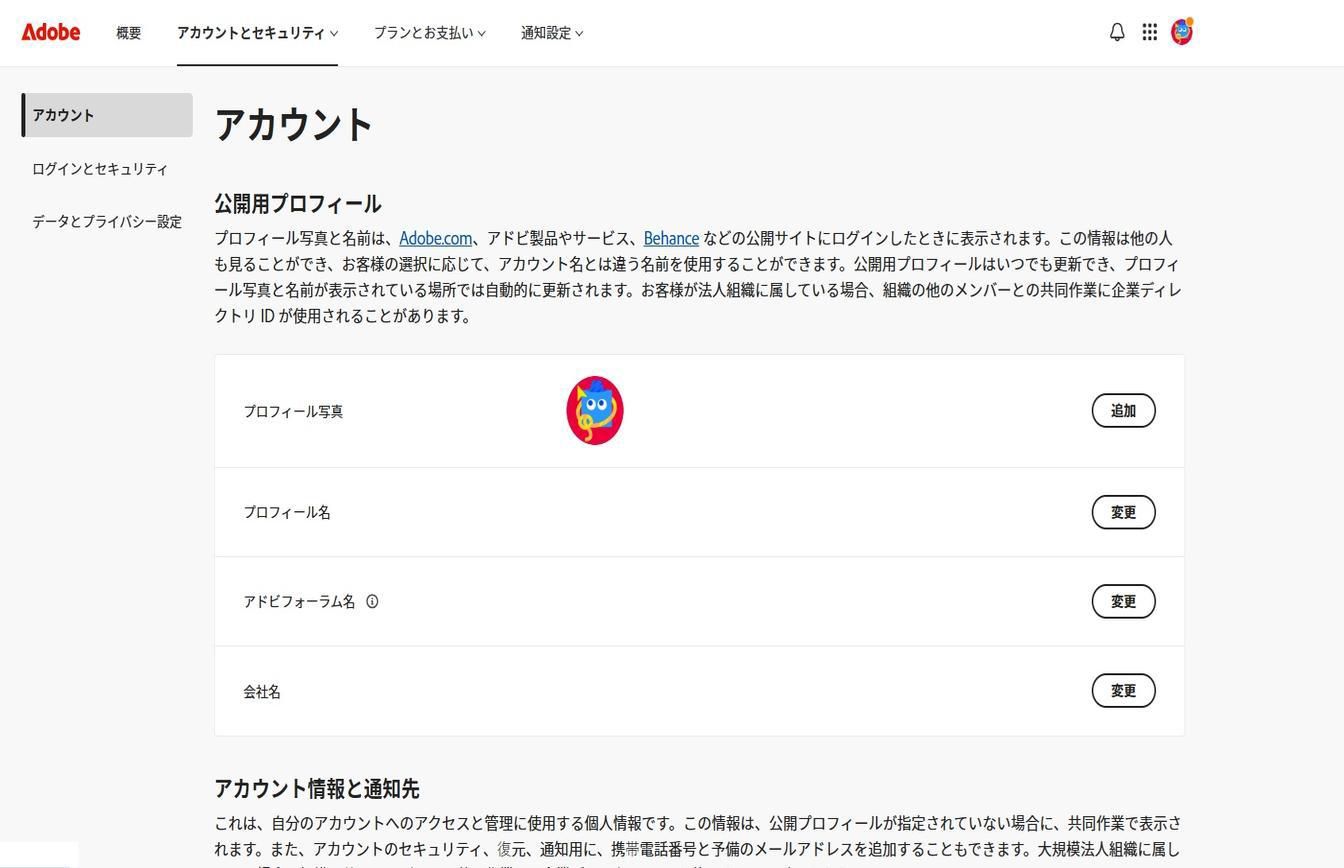Viewport: 1344px width, 868px height.
Task: Expand the 通知設定 dropdown
Action: [x=551, y=32]
